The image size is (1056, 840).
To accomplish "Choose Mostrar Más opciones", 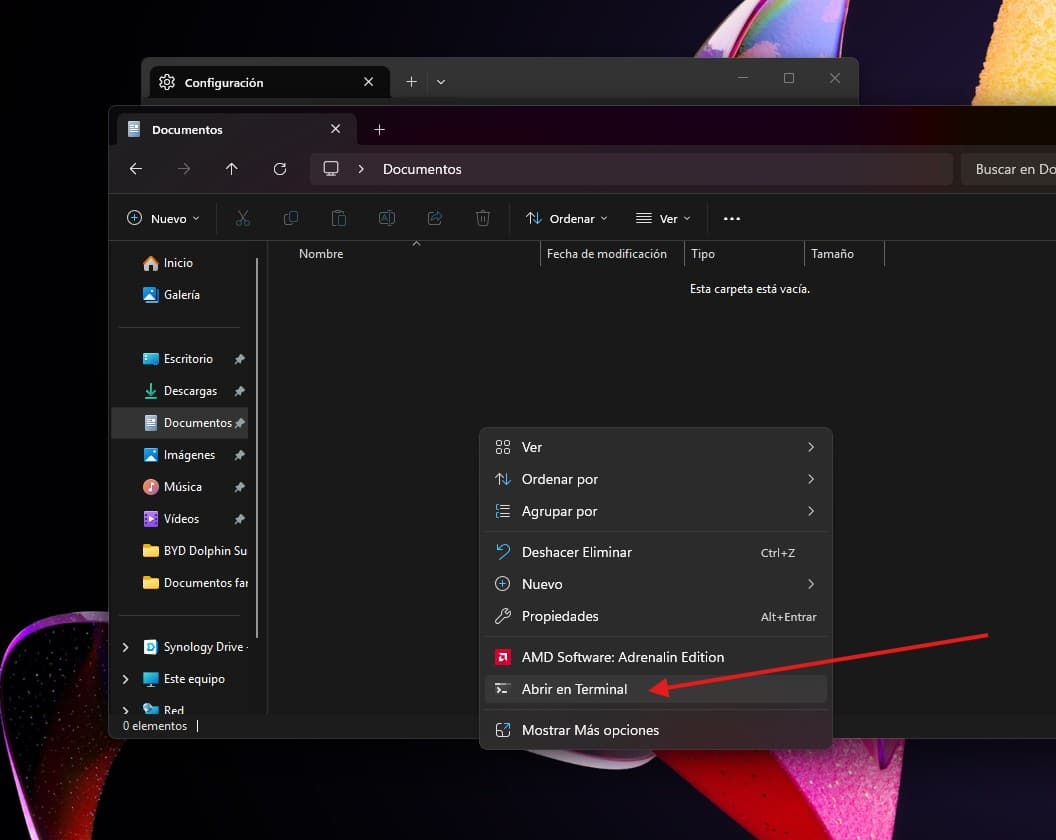I will 655,730.
